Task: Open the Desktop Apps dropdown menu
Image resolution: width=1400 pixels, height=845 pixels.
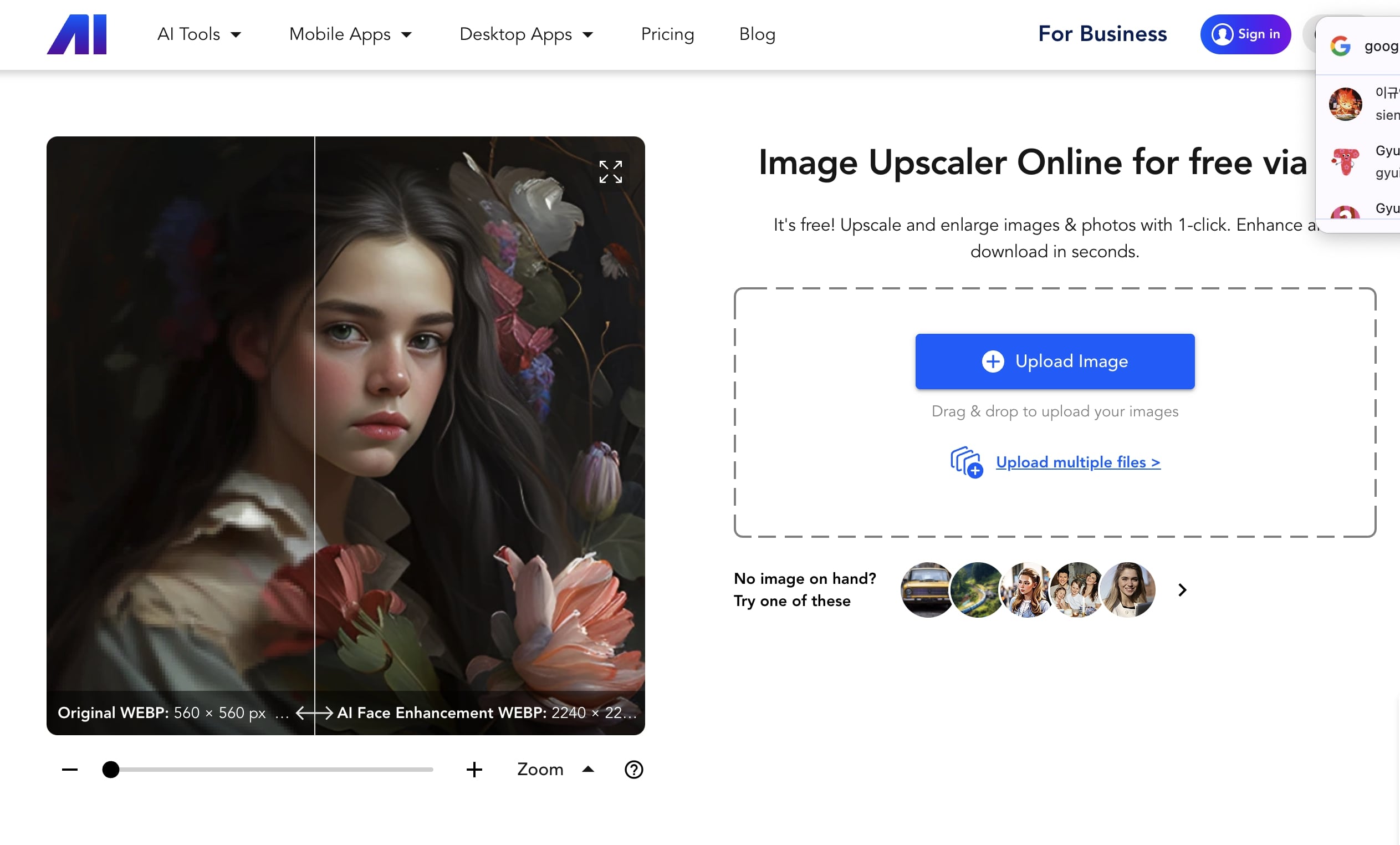Action: [x=526, y=35]
